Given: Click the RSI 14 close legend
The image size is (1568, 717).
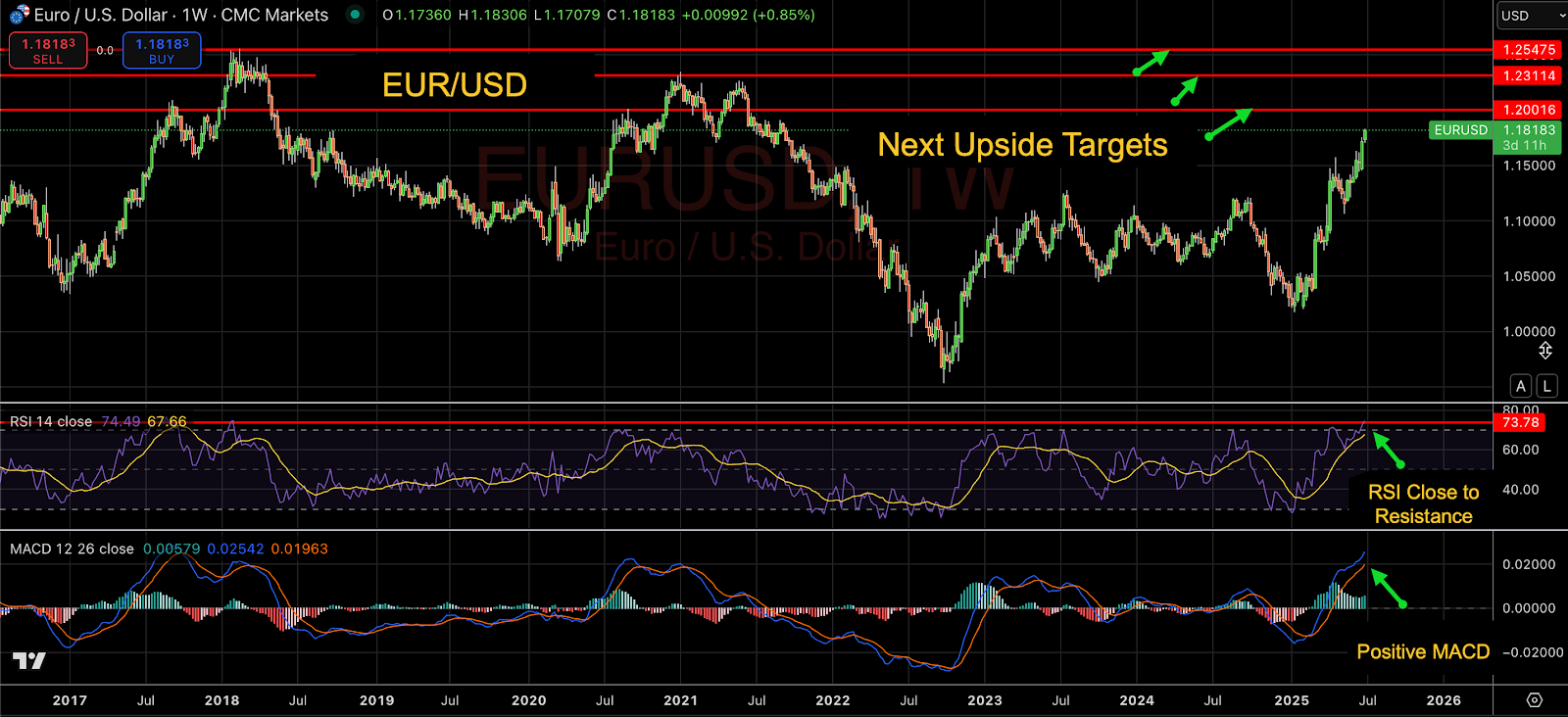Looking at the screenshot, I should point(51,421).
